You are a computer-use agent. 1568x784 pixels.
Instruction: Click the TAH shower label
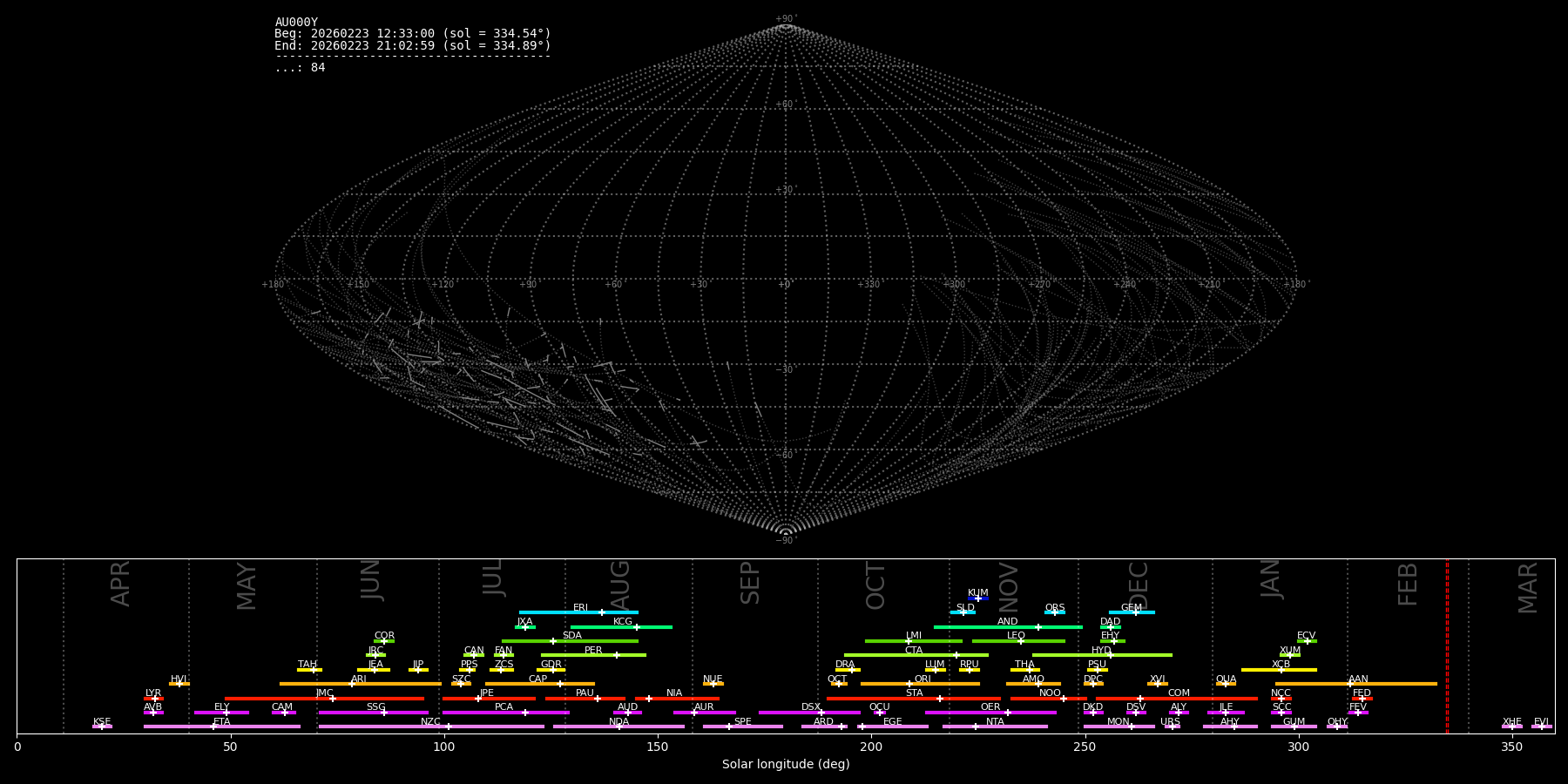pos(308,665)
